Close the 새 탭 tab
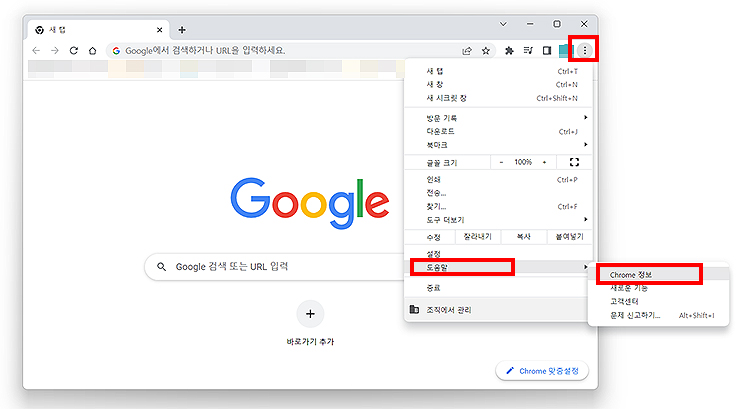This screenshot has height=409, width=740. (x=160, y=30)
